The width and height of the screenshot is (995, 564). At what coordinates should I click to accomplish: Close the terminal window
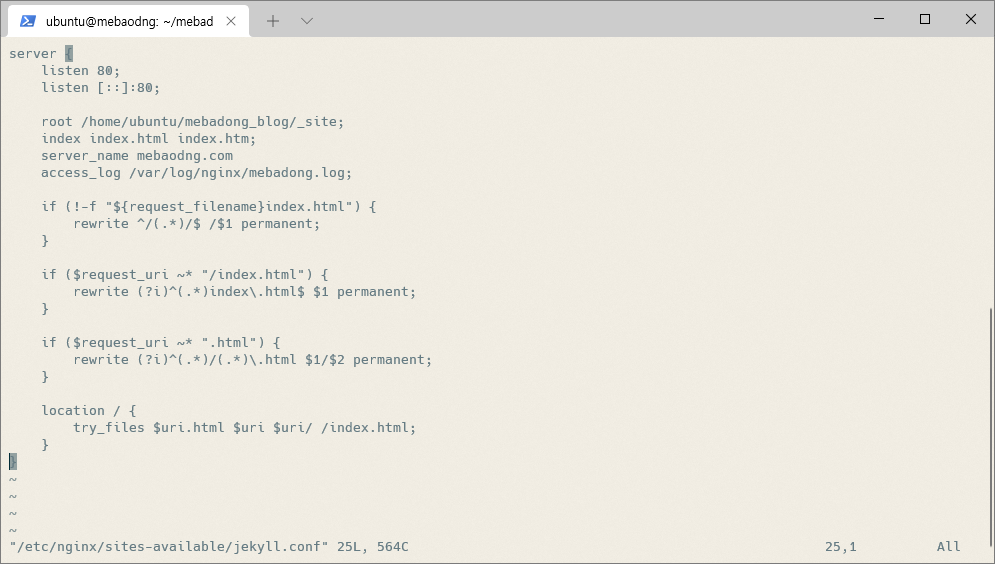pyautogui.click(x=970, y=19)
